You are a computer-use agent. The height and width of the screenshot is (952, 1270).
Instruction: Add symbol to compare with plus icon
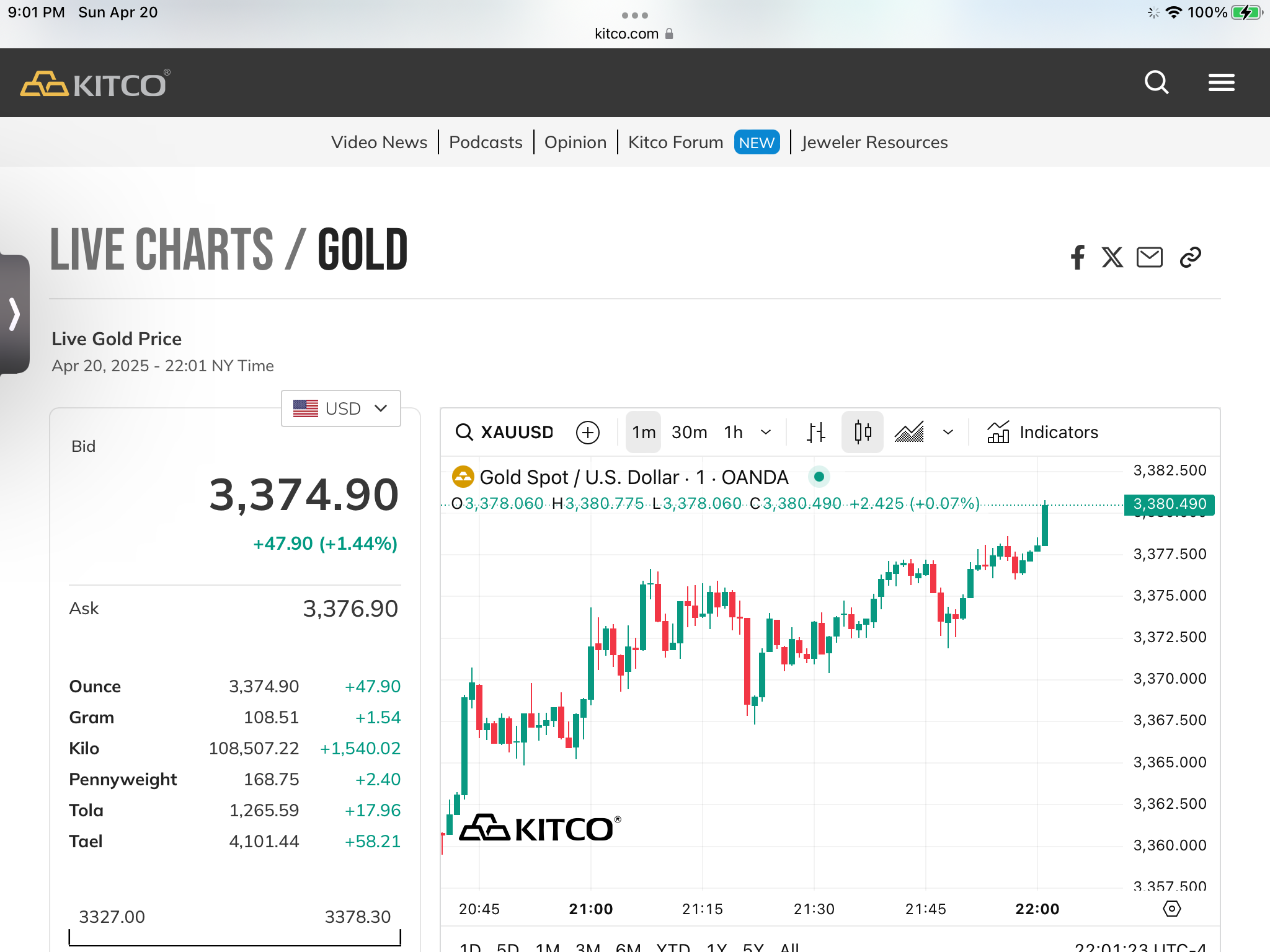588,432
